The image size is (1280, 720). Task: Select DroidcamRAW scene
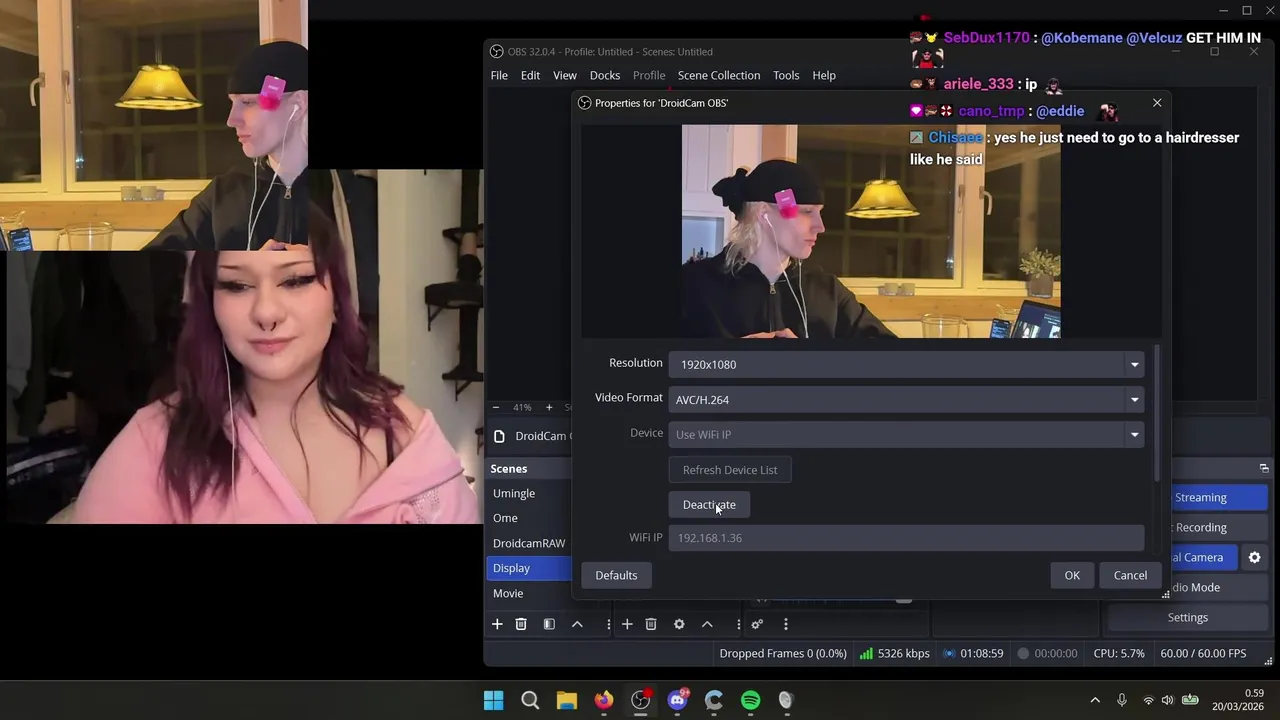[529, 543]
